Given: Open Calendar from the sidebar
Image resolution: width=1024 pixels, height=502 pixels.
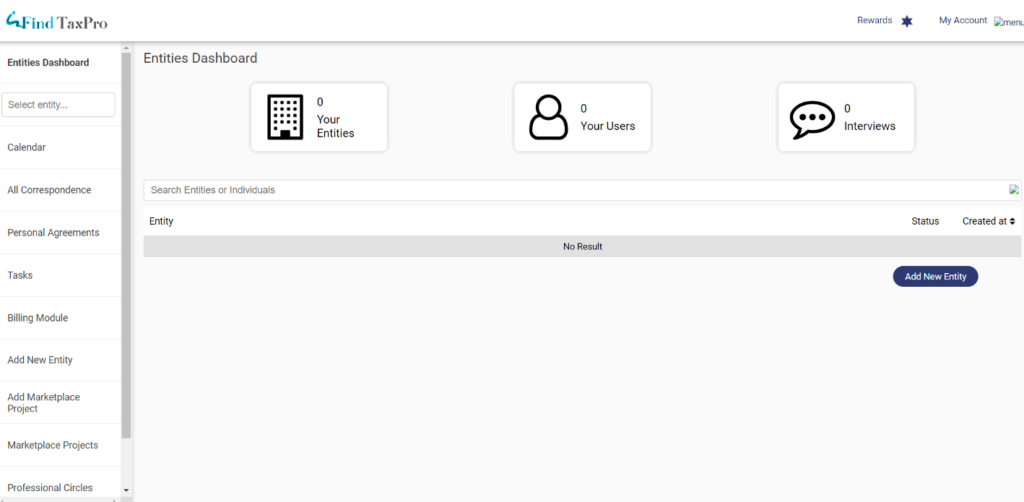Looking at the screenshot, I should [x=27, y=147].
